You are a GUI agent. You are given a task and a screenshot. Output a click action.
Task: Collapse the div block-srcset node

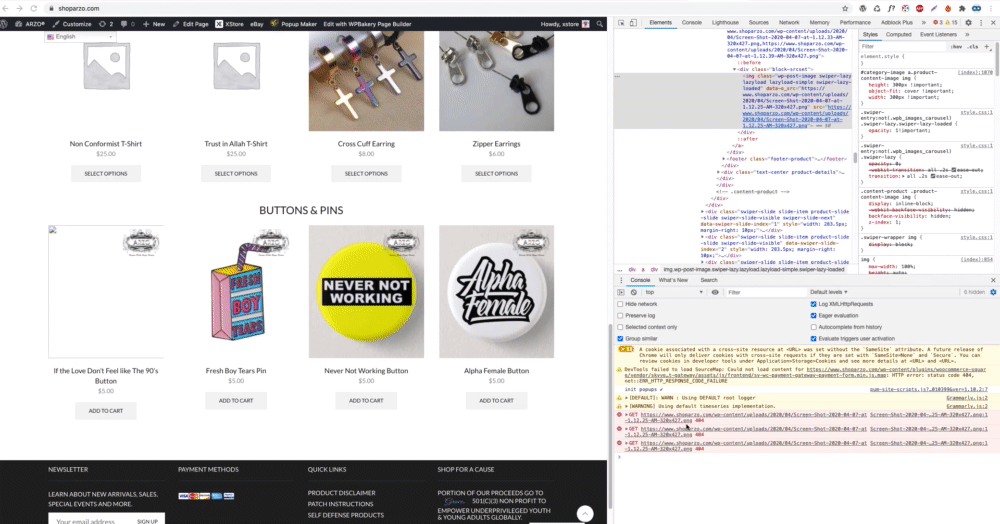(735, 69)
